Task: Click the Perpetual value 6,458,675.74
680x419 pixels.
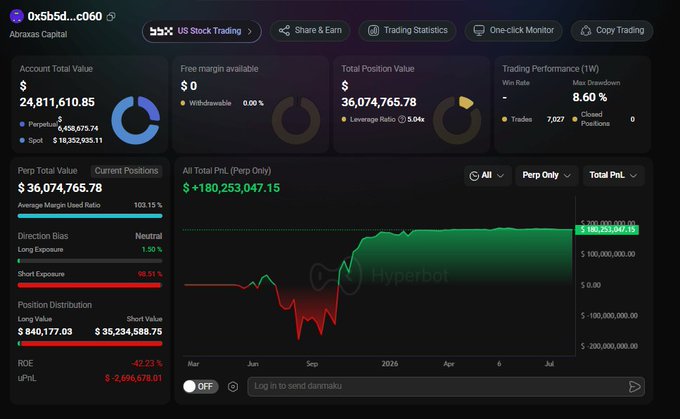Action: [x=78, y=128]
